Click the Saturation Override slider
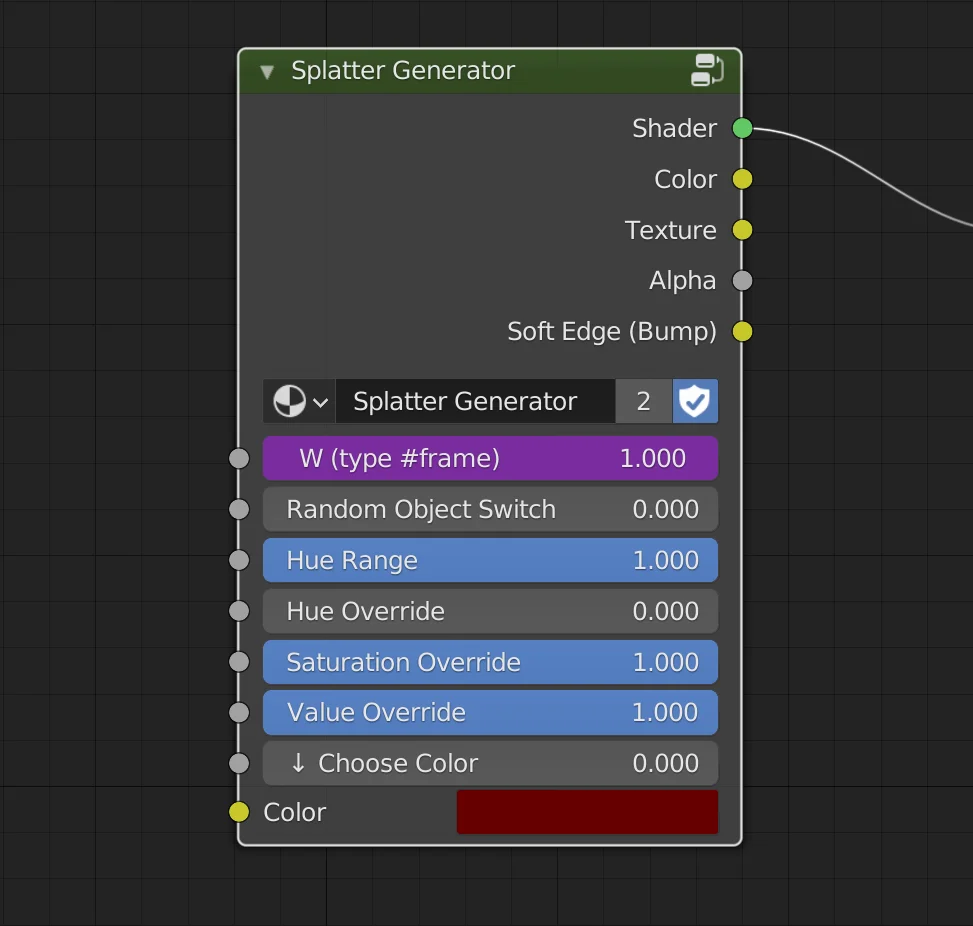Screen dimensions: 973x926 click(490, 662)
